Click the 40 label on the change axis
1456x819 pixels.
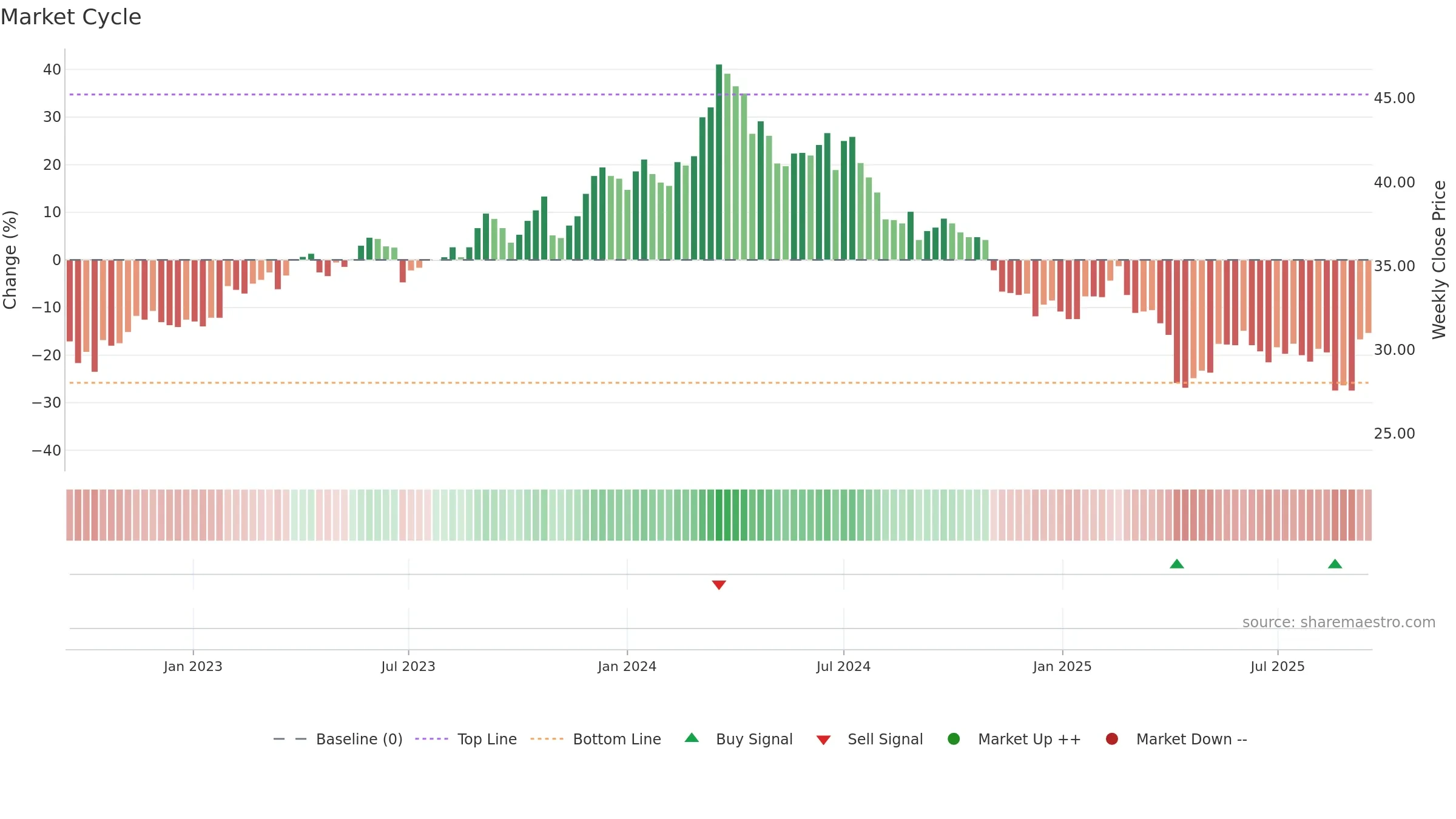click(x=52, y=70)
